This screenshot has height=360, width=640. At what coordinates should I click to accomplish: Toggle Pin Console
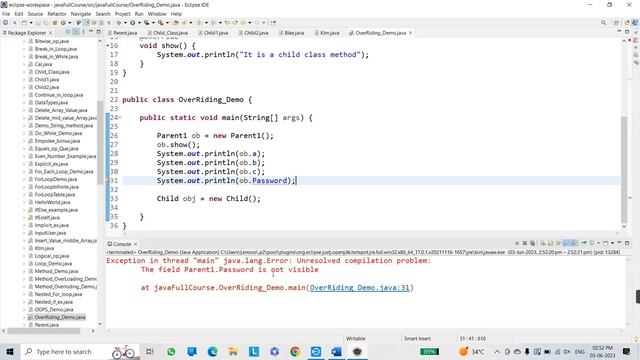584,243
